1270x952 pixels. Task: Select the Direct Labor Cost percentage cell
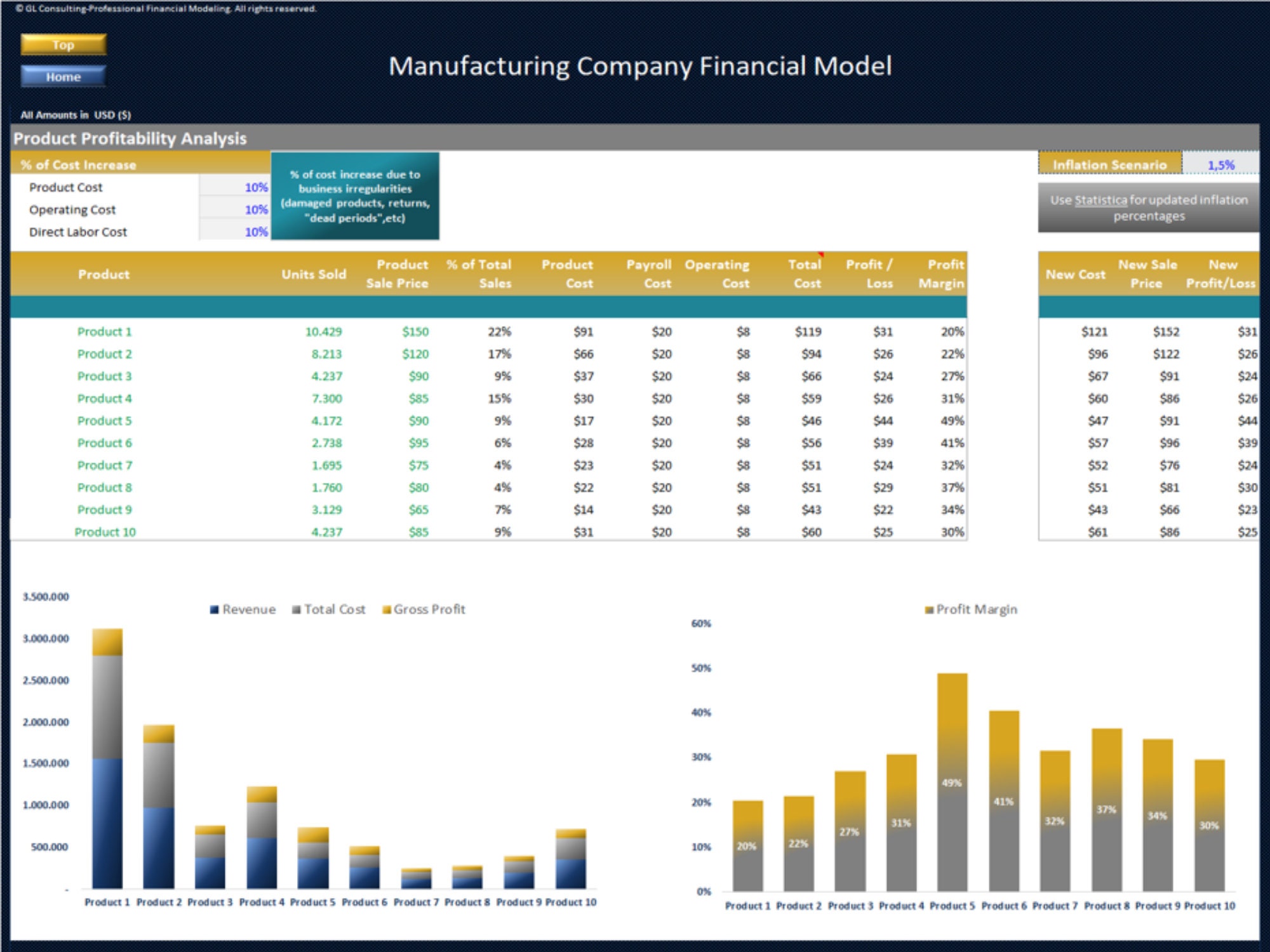(255, 232)
